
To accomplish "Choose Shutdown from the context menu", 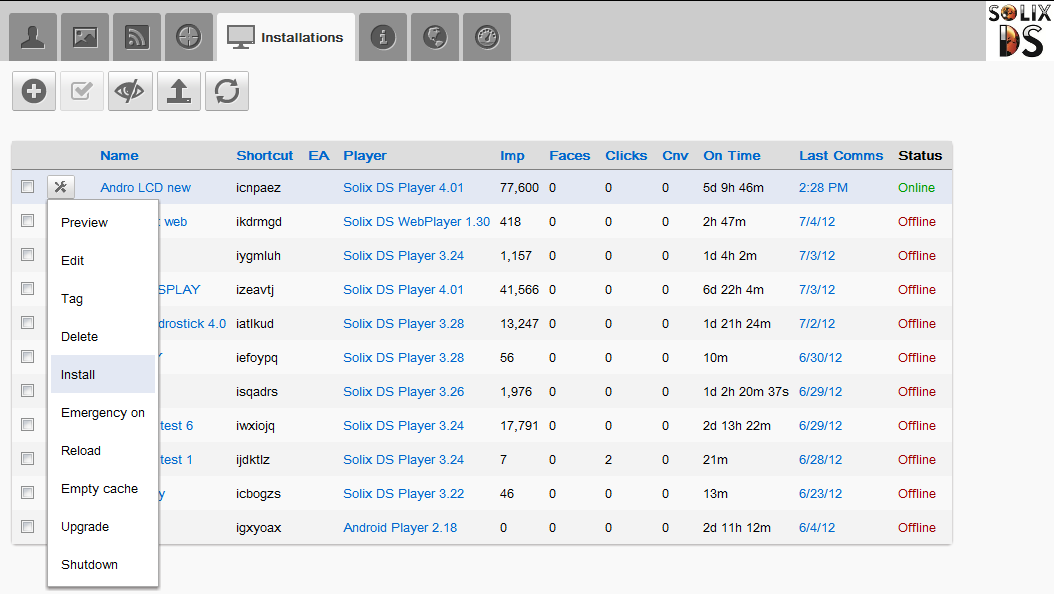I will (x=103, y=564).
